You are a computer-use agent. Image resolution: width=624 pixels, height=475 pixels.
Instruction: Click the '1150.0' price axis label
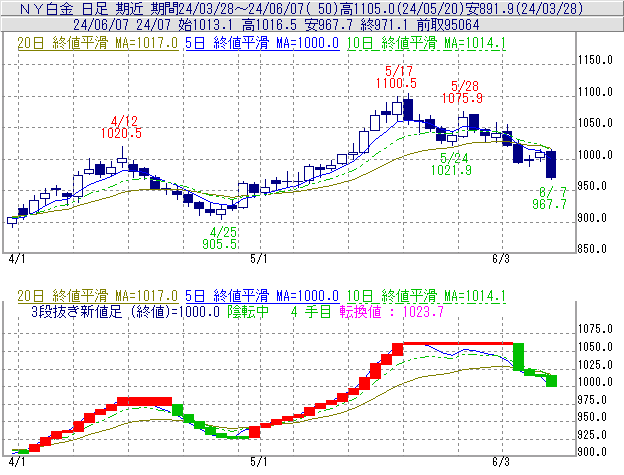(x=595, y=60)
